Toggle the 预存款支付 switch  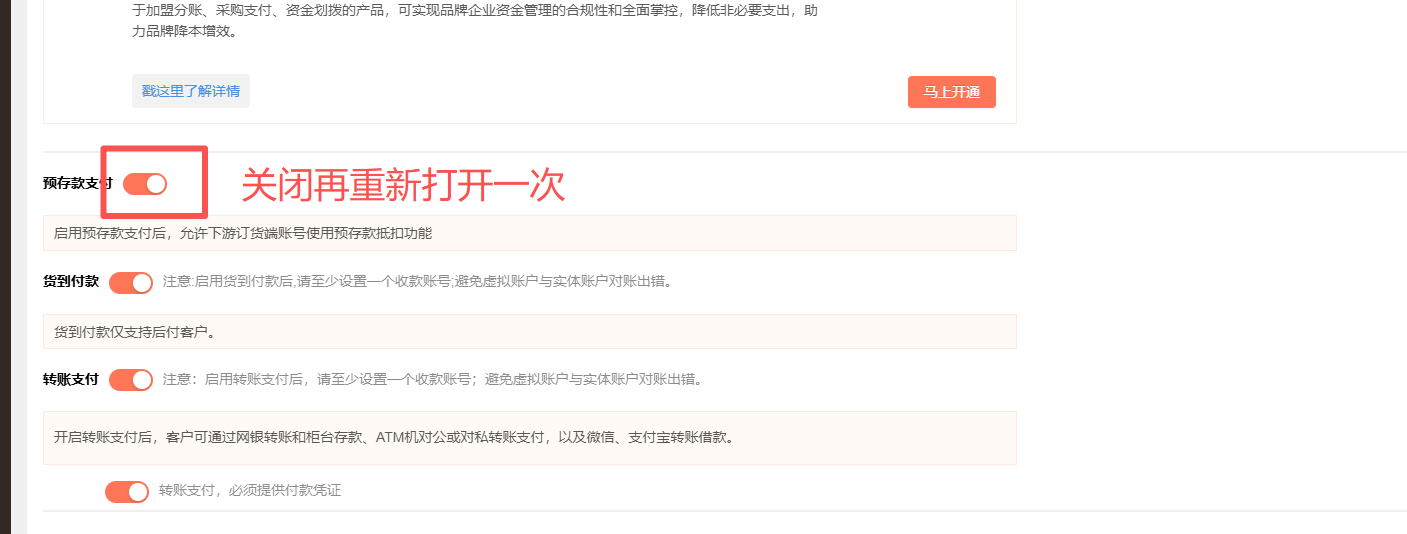pos(145,184)
